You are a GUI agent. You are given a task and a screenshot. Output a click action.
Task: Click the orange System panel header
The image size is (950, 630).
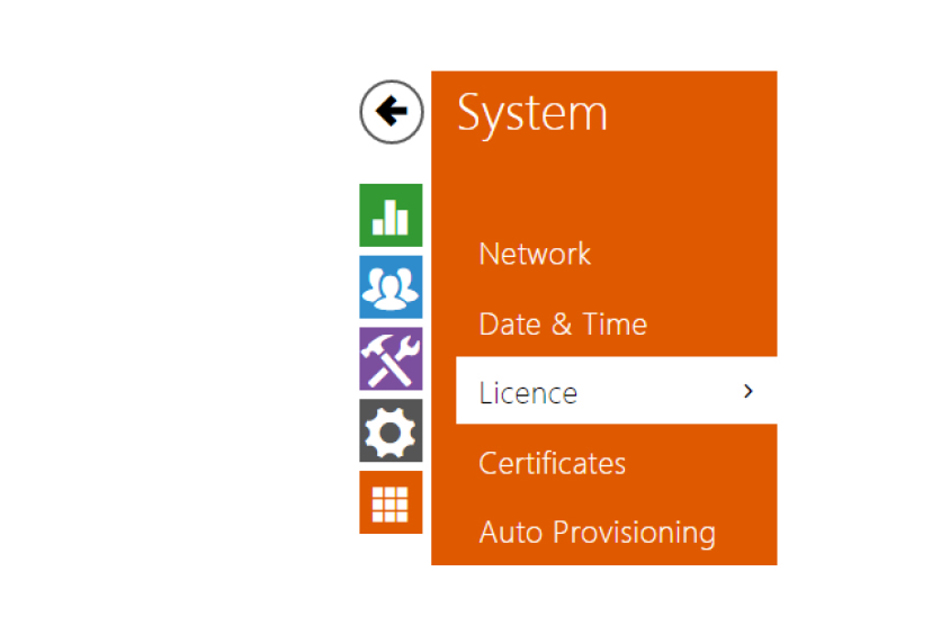click(x=603, y=113)
